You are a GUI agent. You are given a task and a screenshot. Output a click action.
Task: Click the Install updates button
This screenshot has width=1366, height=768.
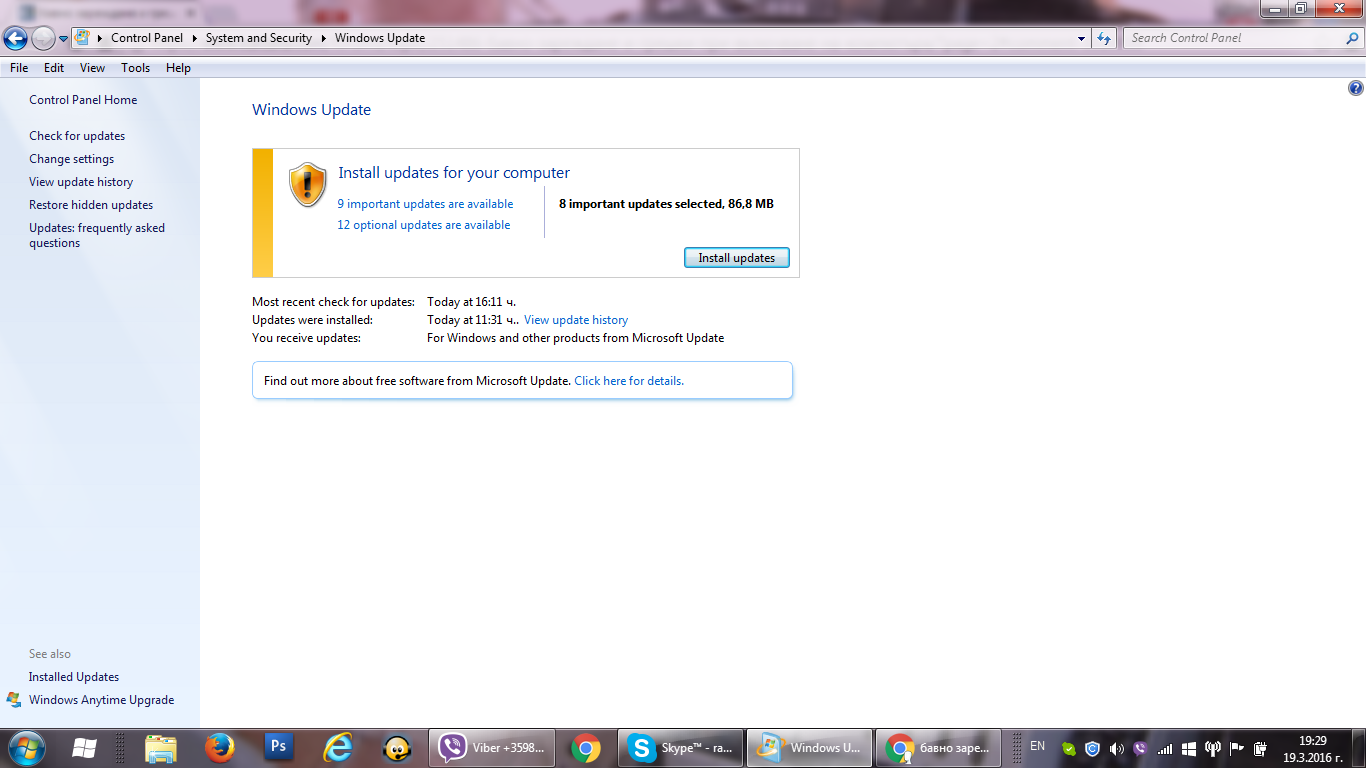pyautogui.click(x=737, y=258)
